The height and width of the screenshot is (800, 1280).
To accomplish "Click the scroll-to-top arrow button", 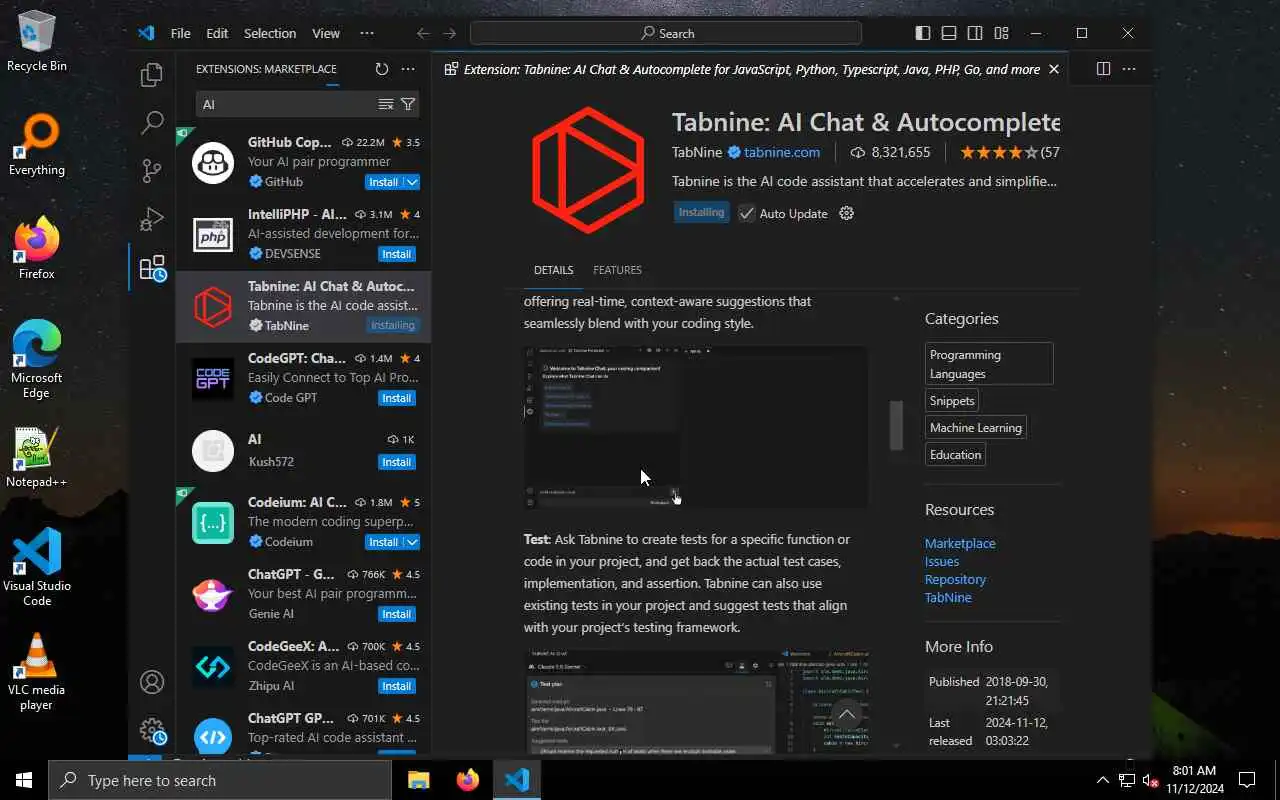I will click(x=847, y=714).
